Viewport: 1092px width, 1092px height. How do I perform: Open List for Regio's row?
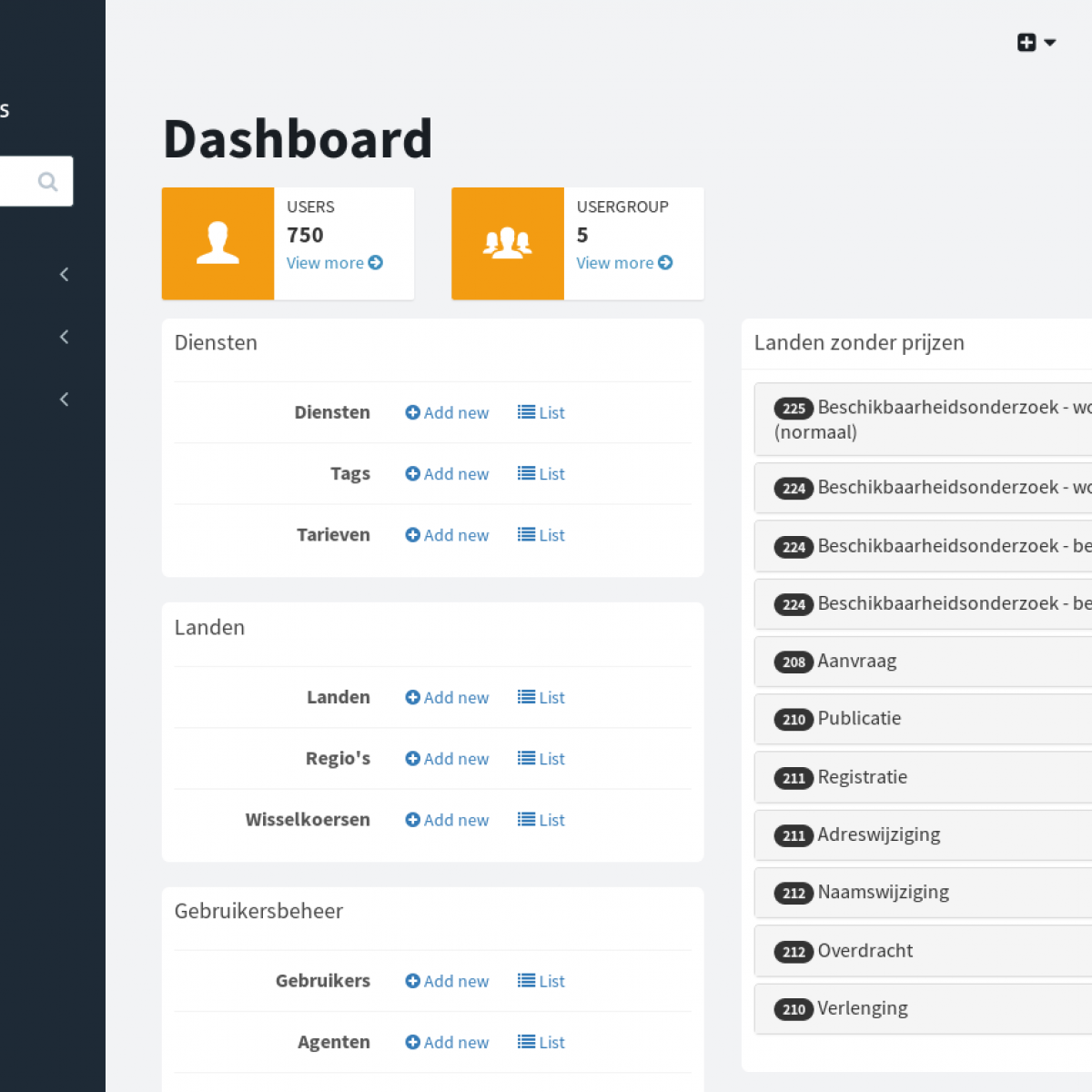tap(541, 759)
